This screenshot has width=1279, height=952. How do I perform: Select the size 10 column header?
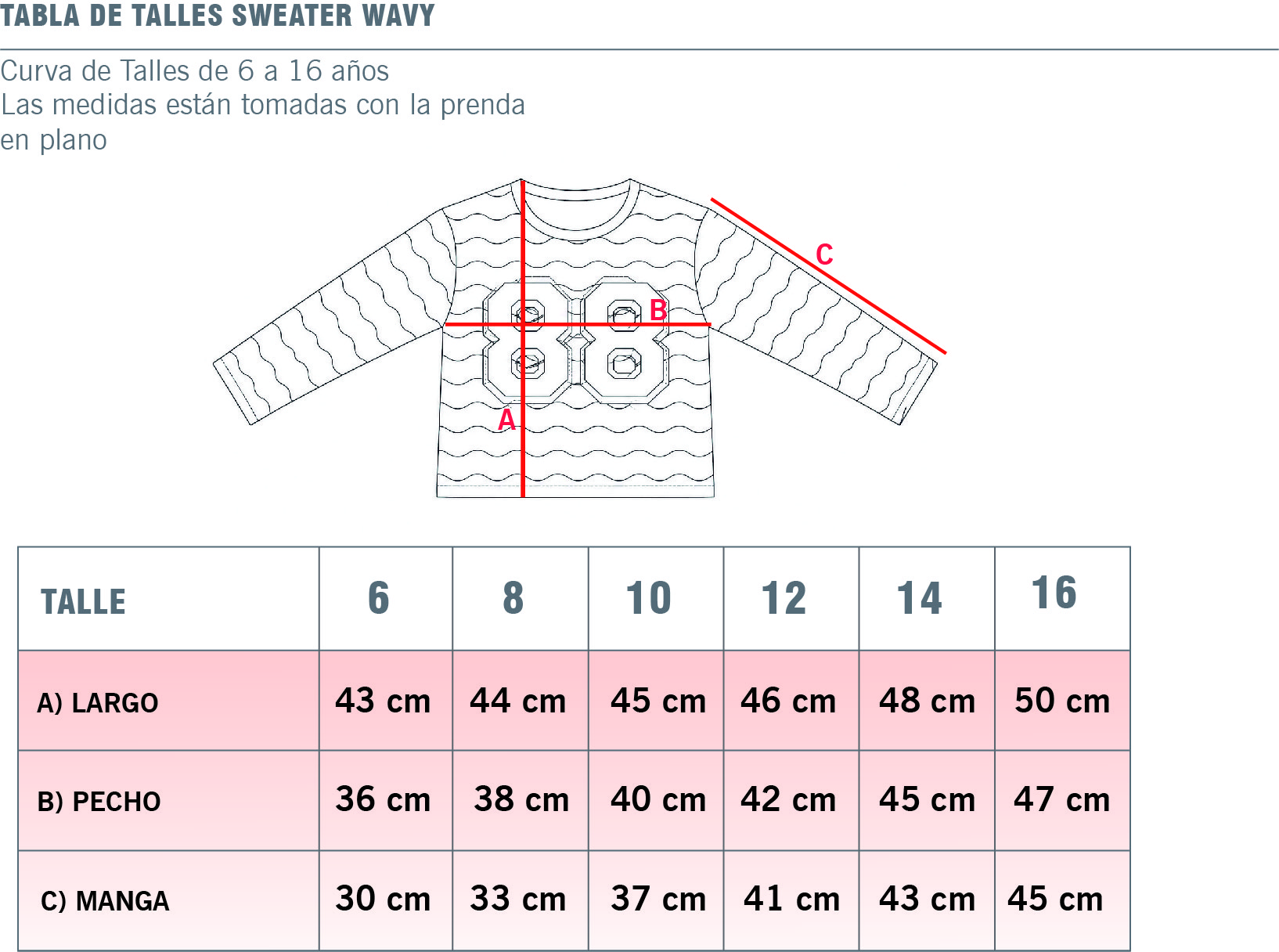click(x=656, y=599)
